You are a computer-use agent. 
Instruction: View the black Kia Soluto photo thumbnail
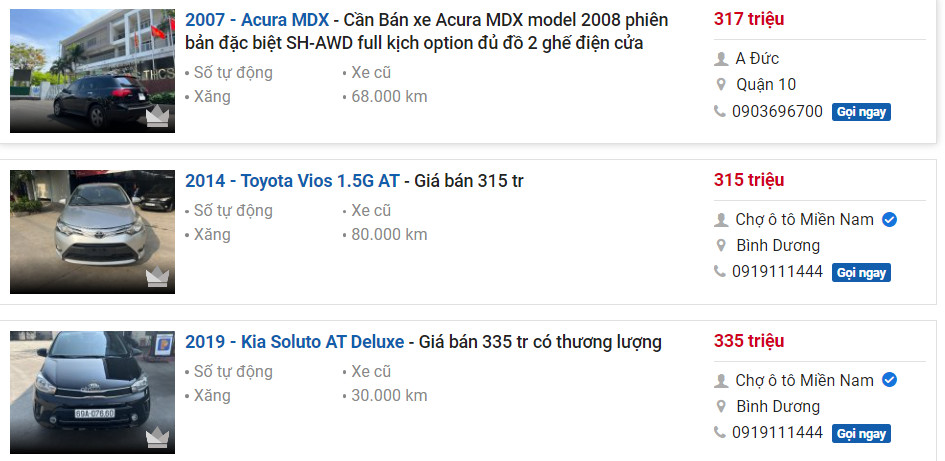[x=92, y=393]
